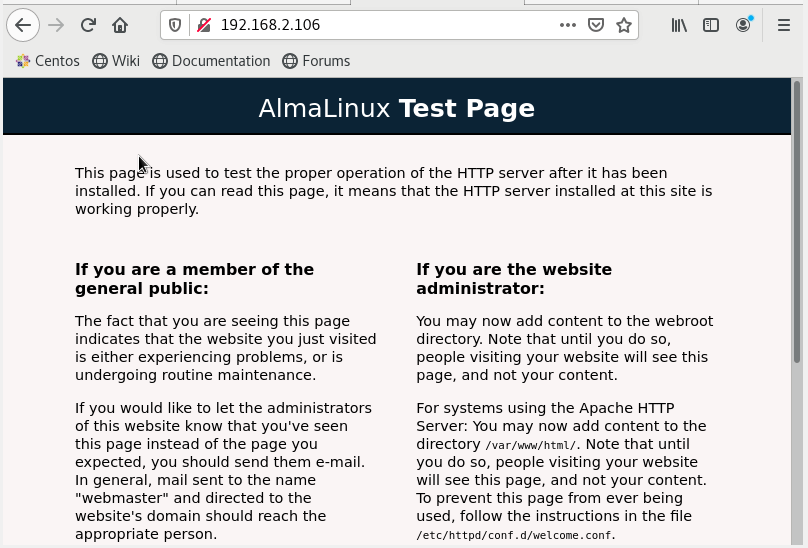Save page to Pocket
Screen dimensions: 808x548
pos(596,25)
